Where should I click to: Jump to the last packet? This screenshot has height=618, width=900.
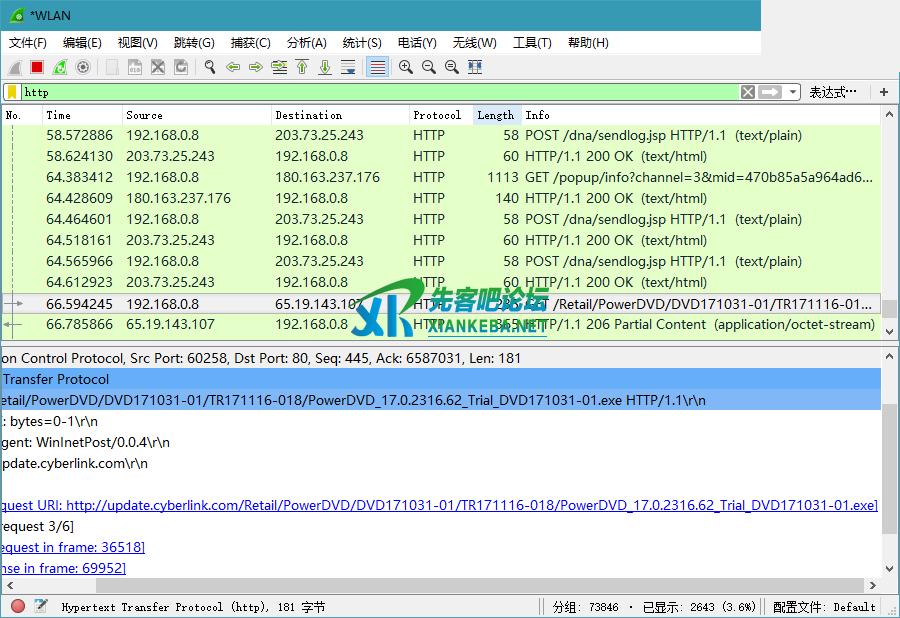tap(325, 67)
